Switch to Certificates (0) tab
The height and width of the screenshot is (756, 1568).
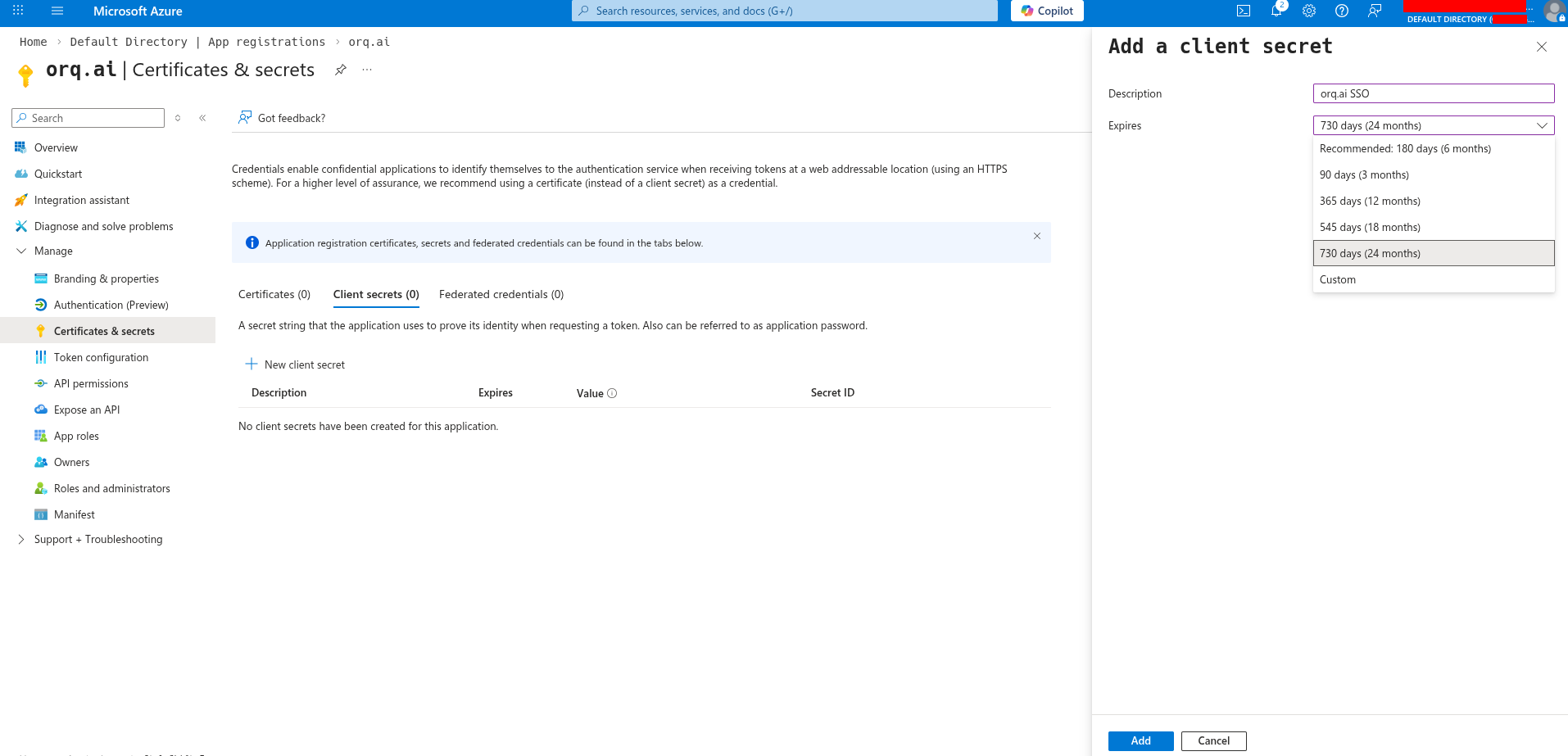[274, 294]
